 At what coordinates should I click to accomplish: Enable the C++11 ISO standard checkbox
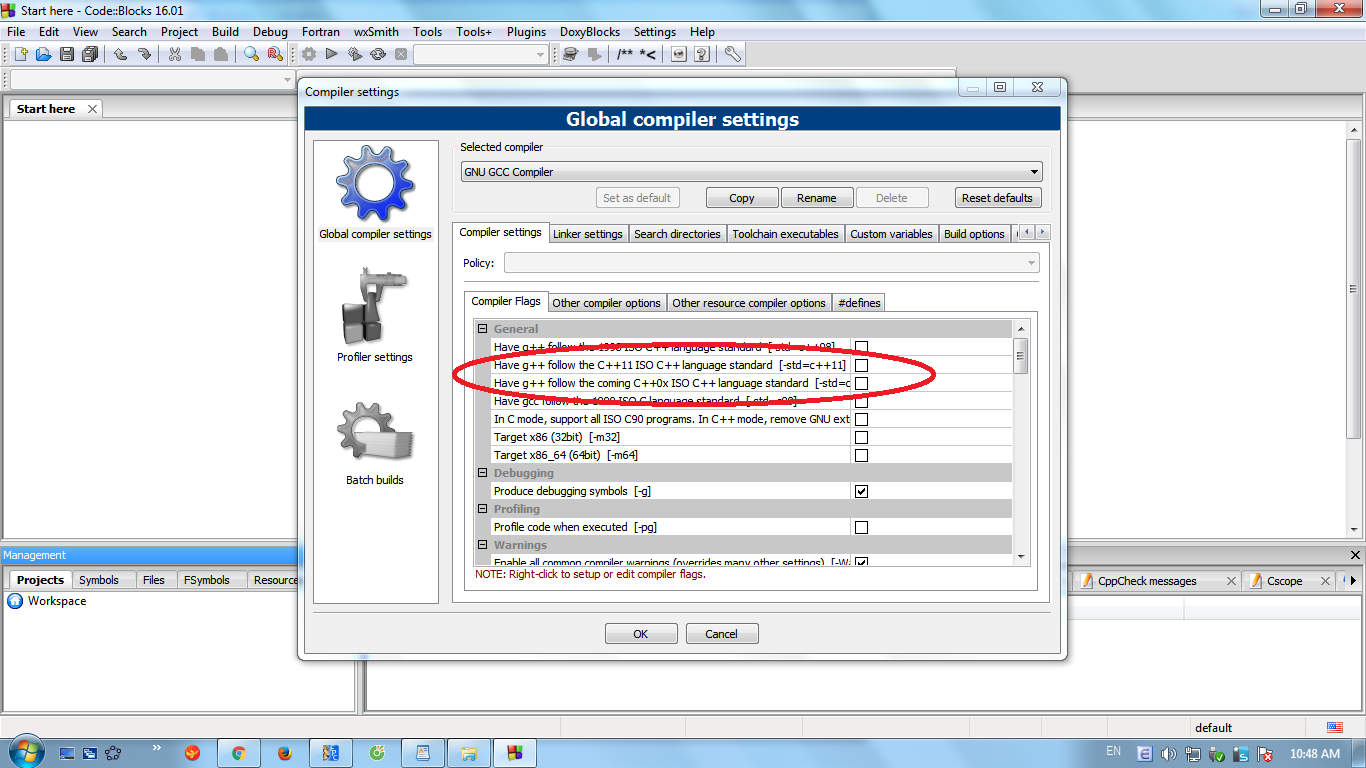point(861,365)
